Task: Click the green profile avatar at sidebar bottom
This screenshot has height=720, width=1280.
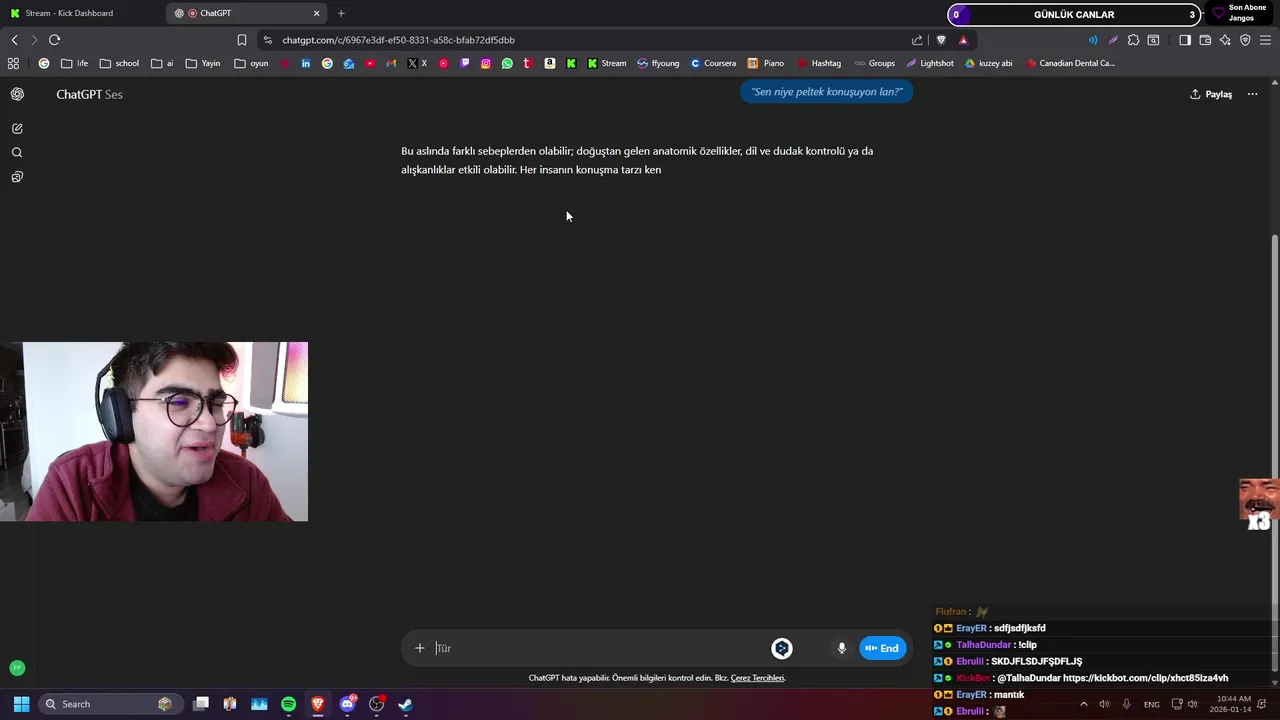Action: coord(17,668)
